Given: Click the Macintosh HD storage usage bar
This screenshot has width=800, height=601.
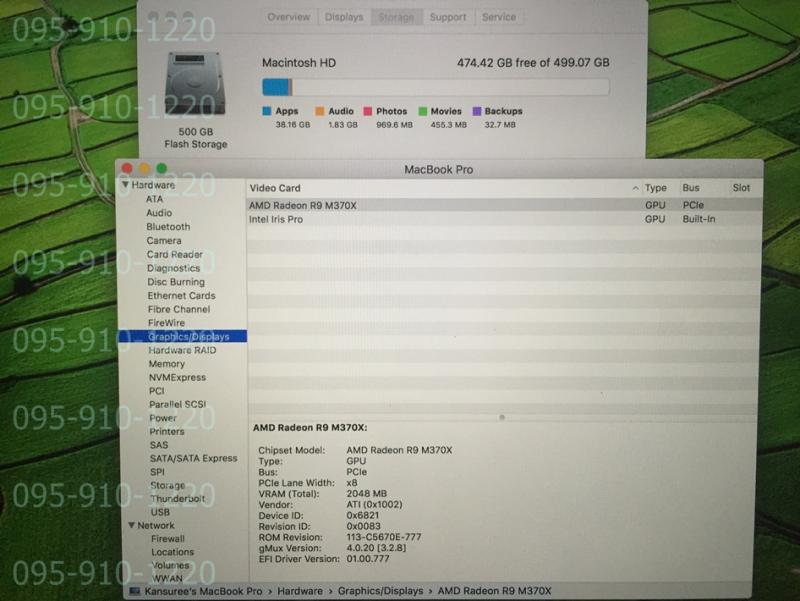Looking at the screenshot, I should [x=436, y=87].
